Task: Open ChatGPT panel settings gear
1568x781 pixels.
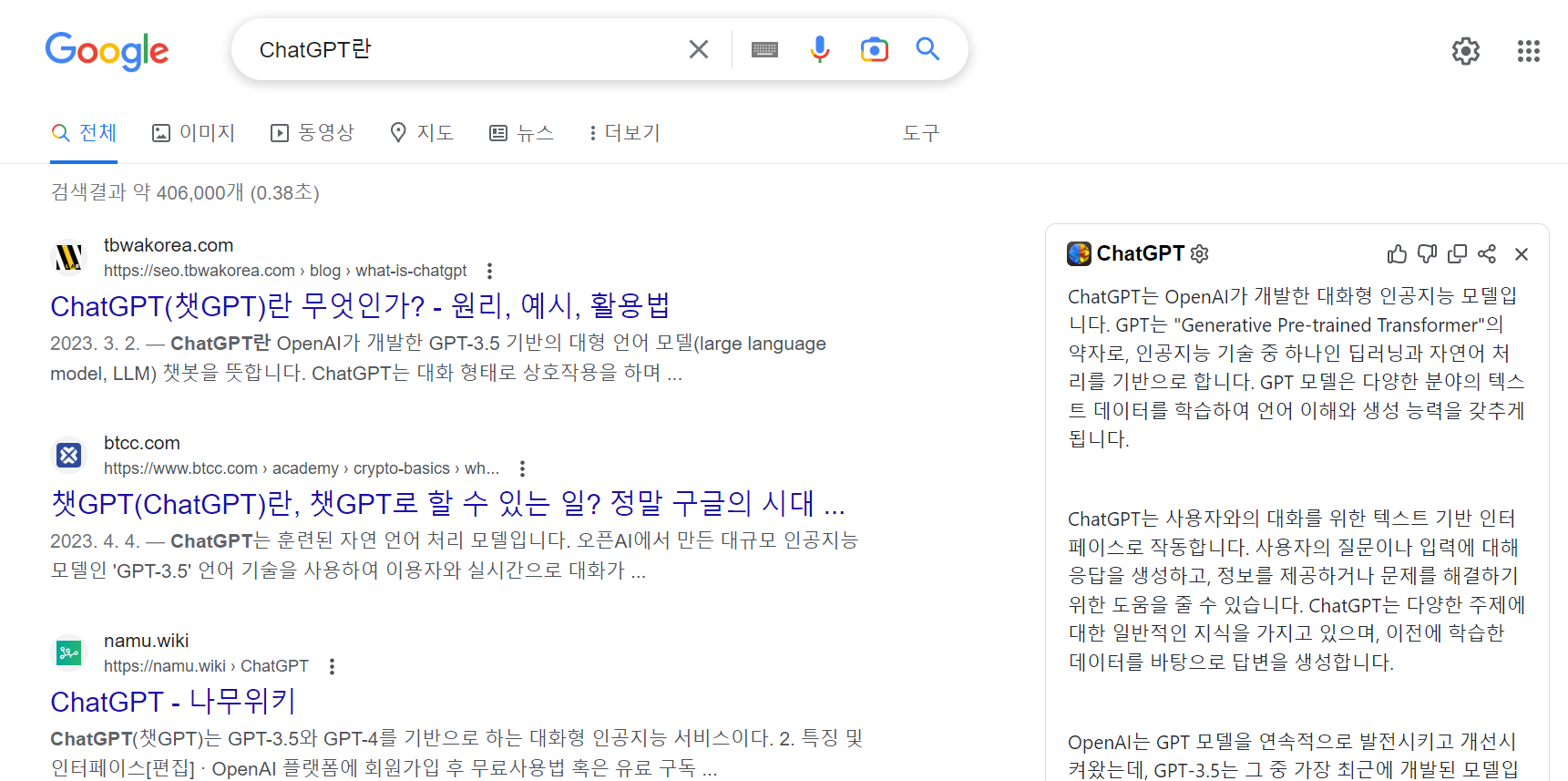Action: (1200, 253)
